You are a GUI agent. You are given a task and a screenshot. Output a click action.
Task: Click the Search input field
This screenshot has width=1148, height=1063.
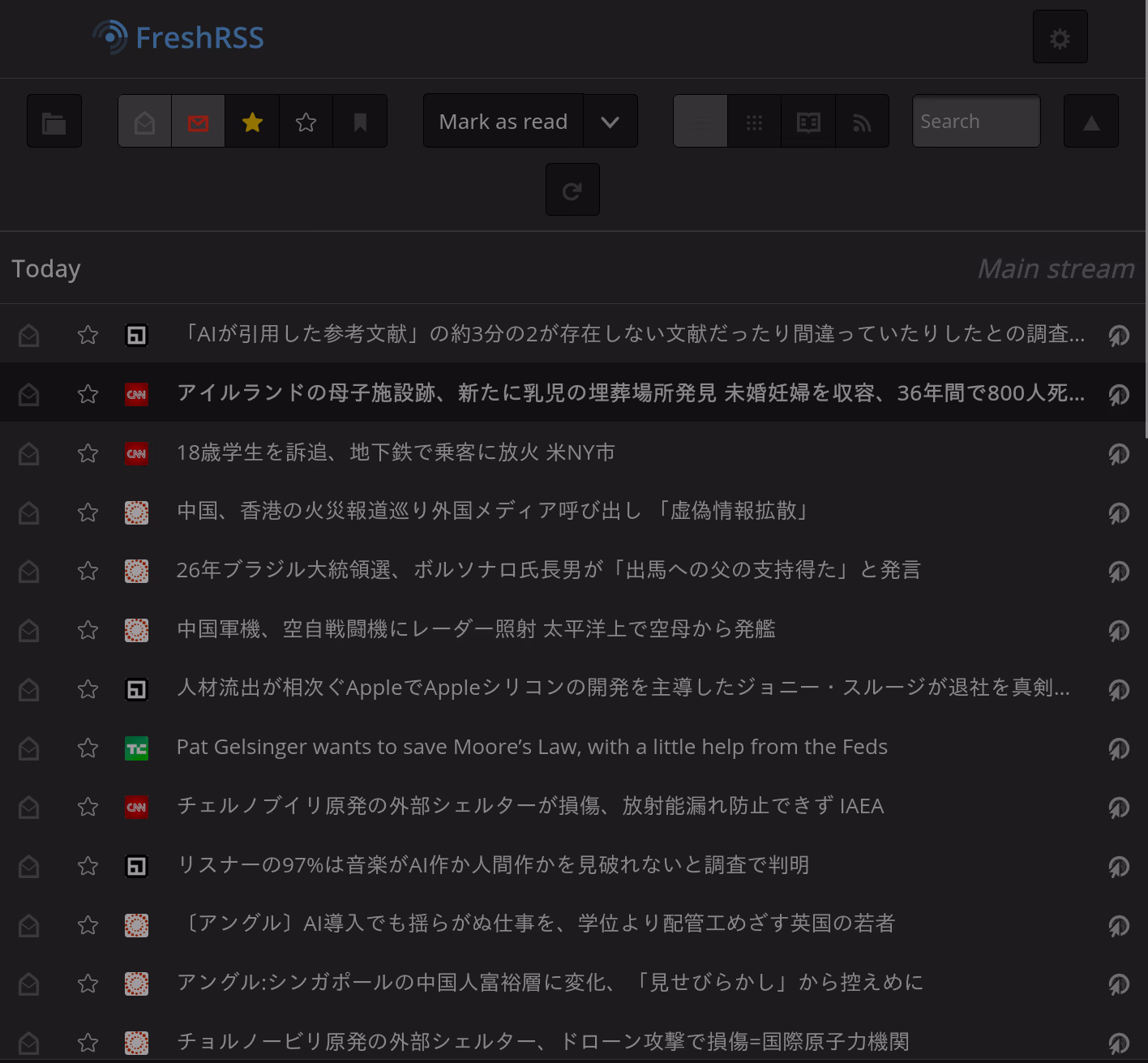point(976,122)
